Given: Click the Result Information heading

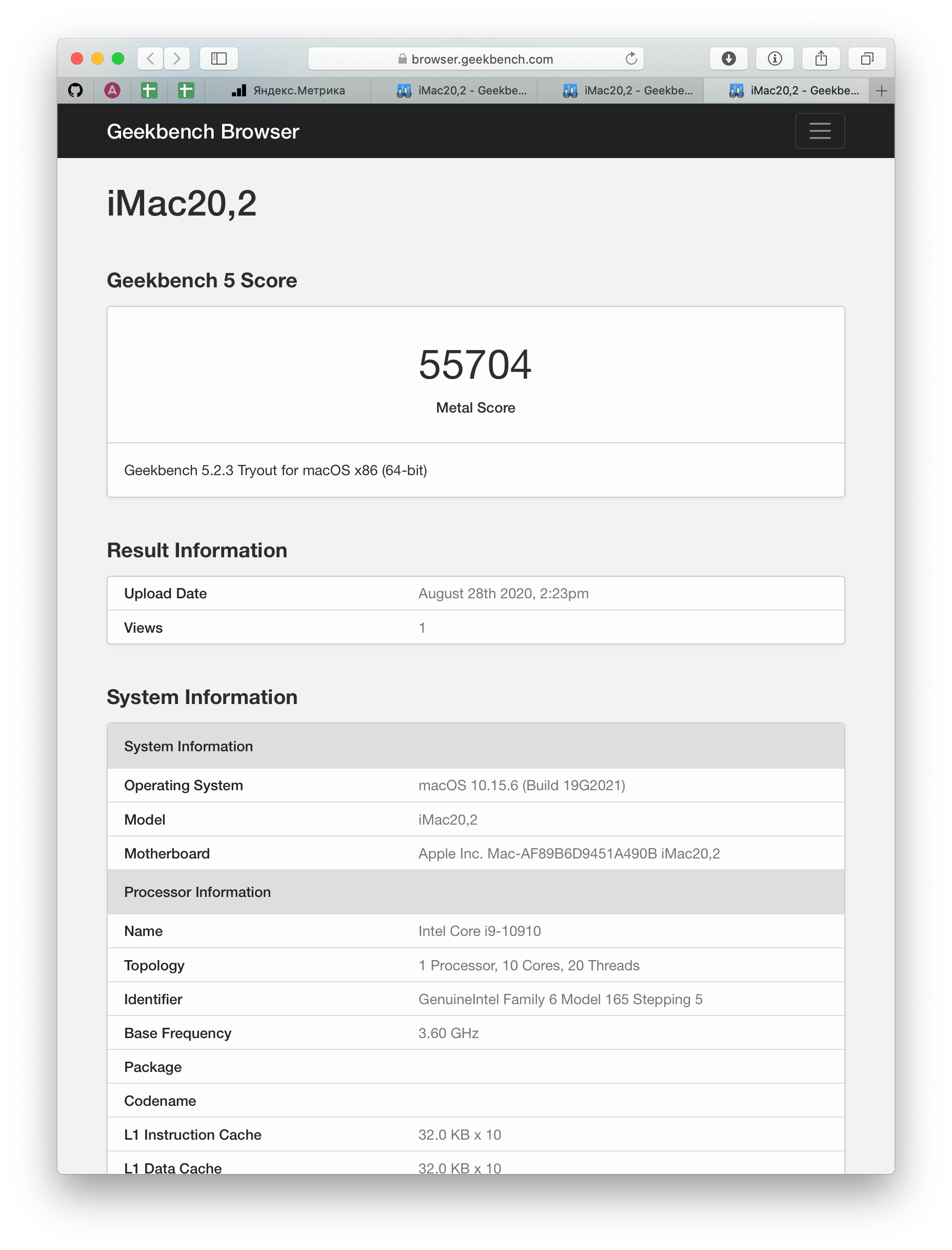Looking at the screenshot, I should point(196,551).
